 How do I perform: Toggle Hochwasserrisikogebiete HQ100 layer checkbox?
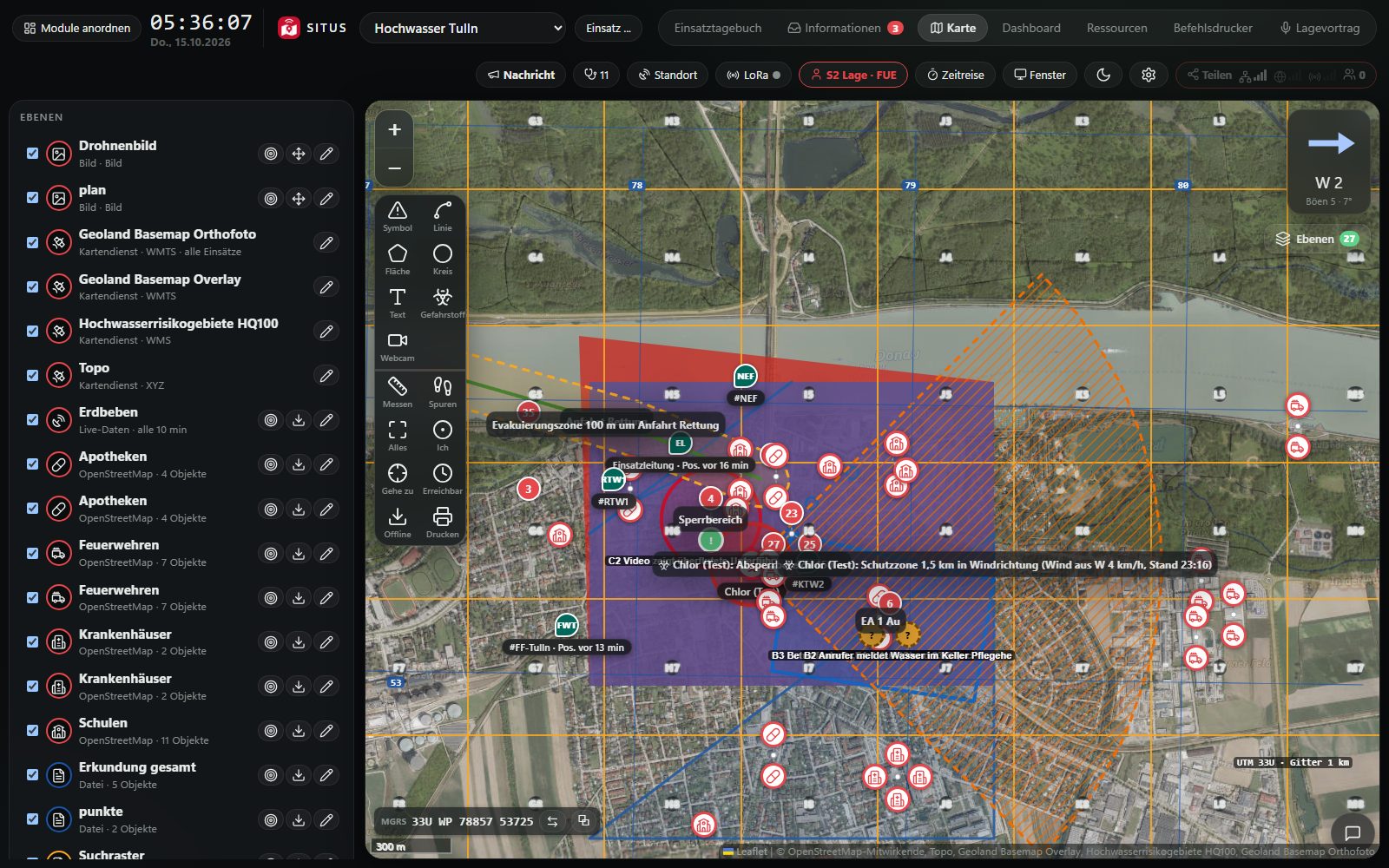coord(33,331)
